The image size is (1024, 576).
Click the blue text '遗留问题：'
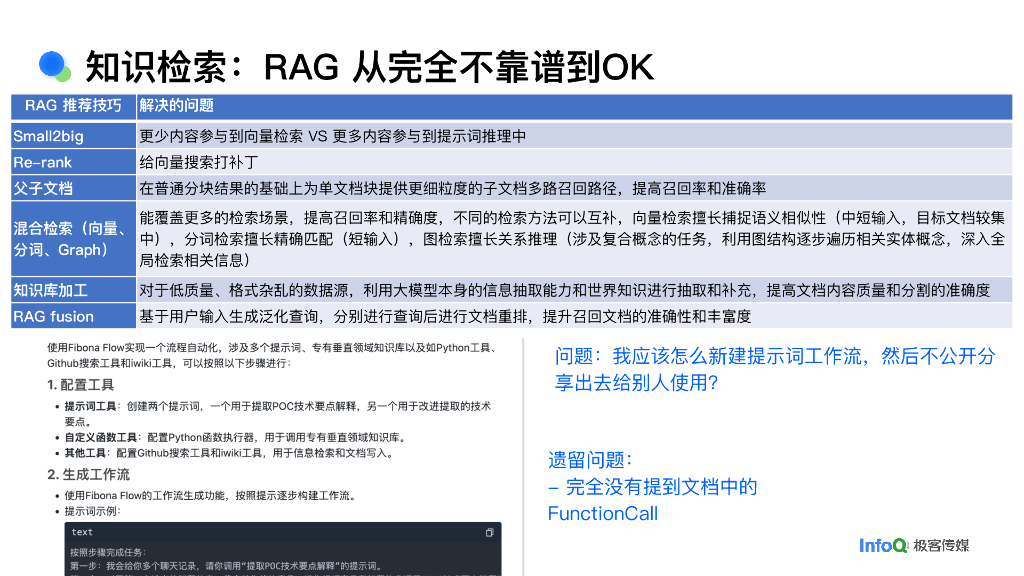(590, 460)
